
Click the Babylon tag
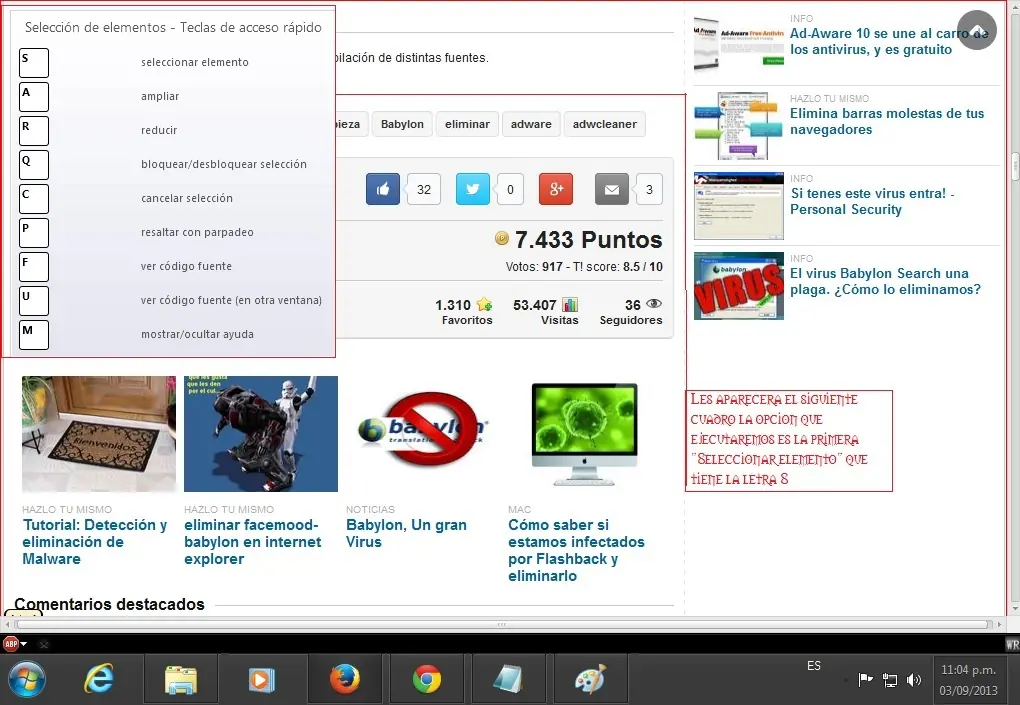[x=402, y=124]
